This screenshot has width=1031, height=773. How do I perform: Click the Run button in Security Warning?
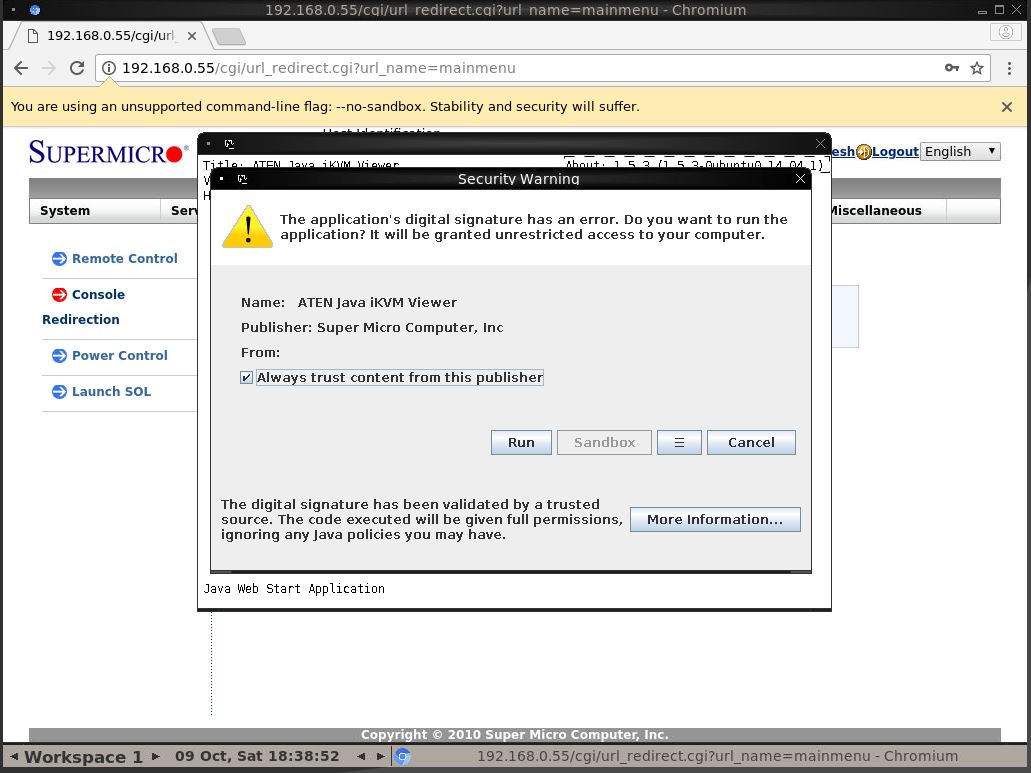(x=521, y=442)
